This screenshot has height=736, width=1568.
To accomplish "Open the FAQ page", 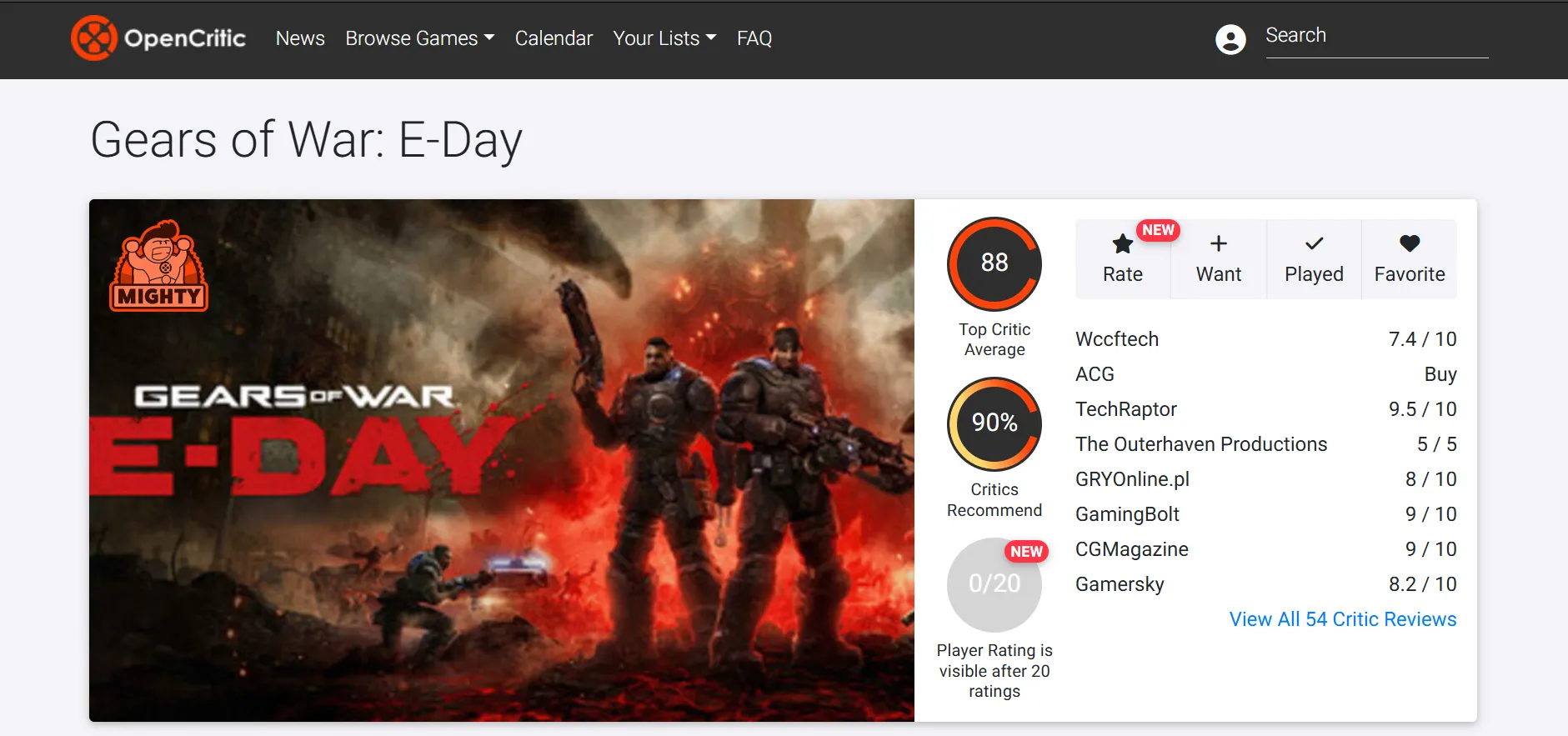I will pyautogui.click(x=754, y=38).
